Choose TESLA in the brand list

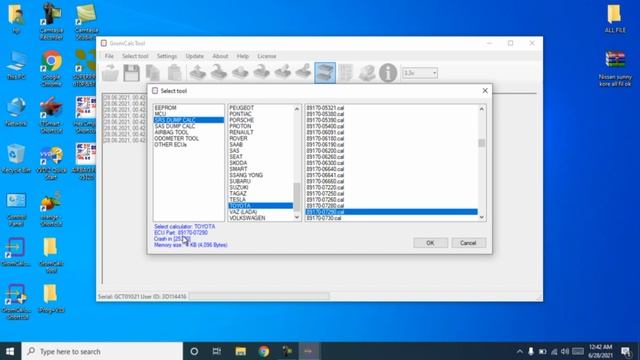[x=260, y=200]
